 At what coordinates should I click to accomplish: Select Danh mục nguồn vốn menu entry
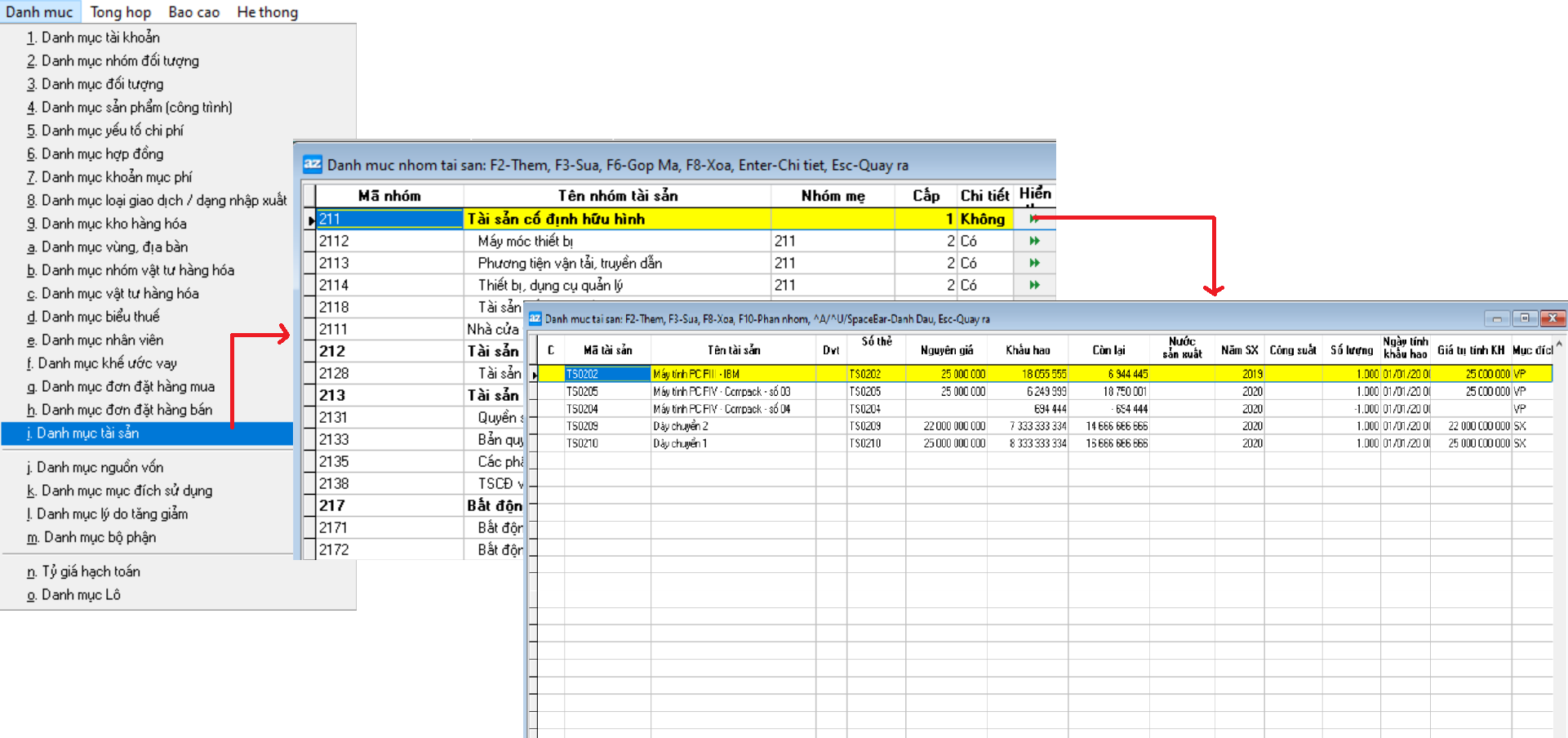[x=100, y=467]
